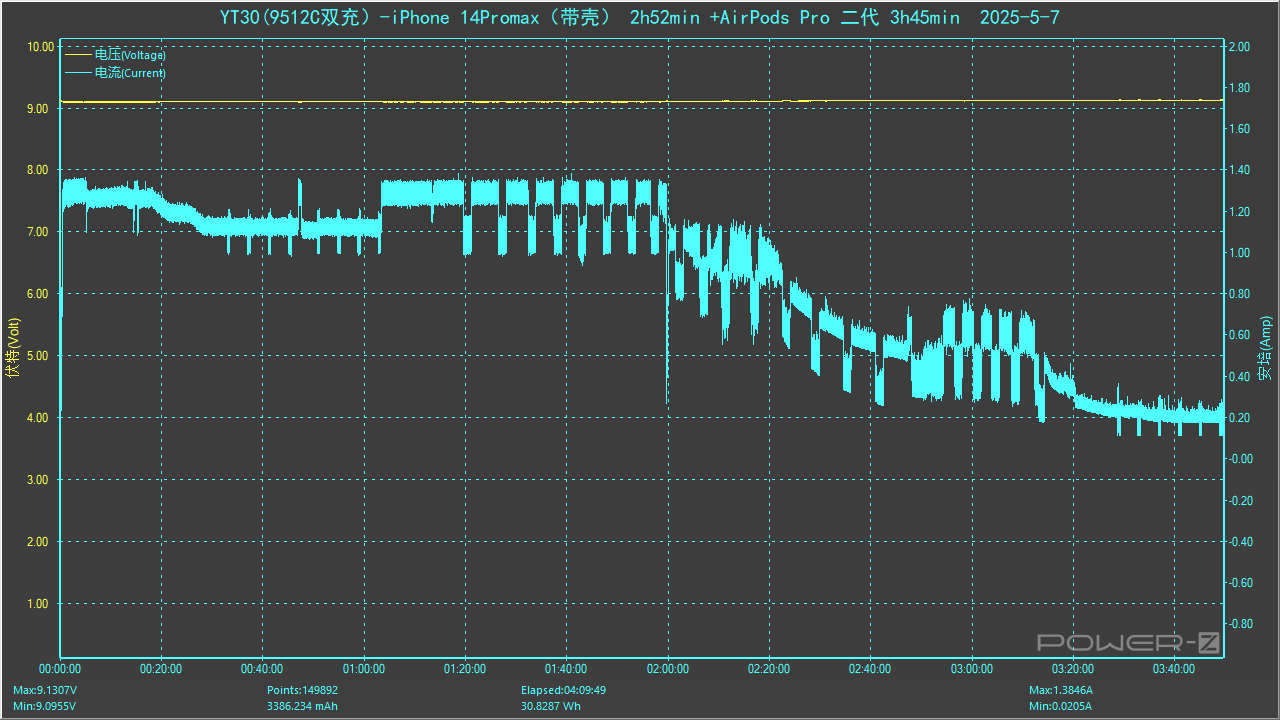The width and height of the screenshot is (1280, 720).
Task: Click the Min:0.0205A current readout
Action: 1060,706
